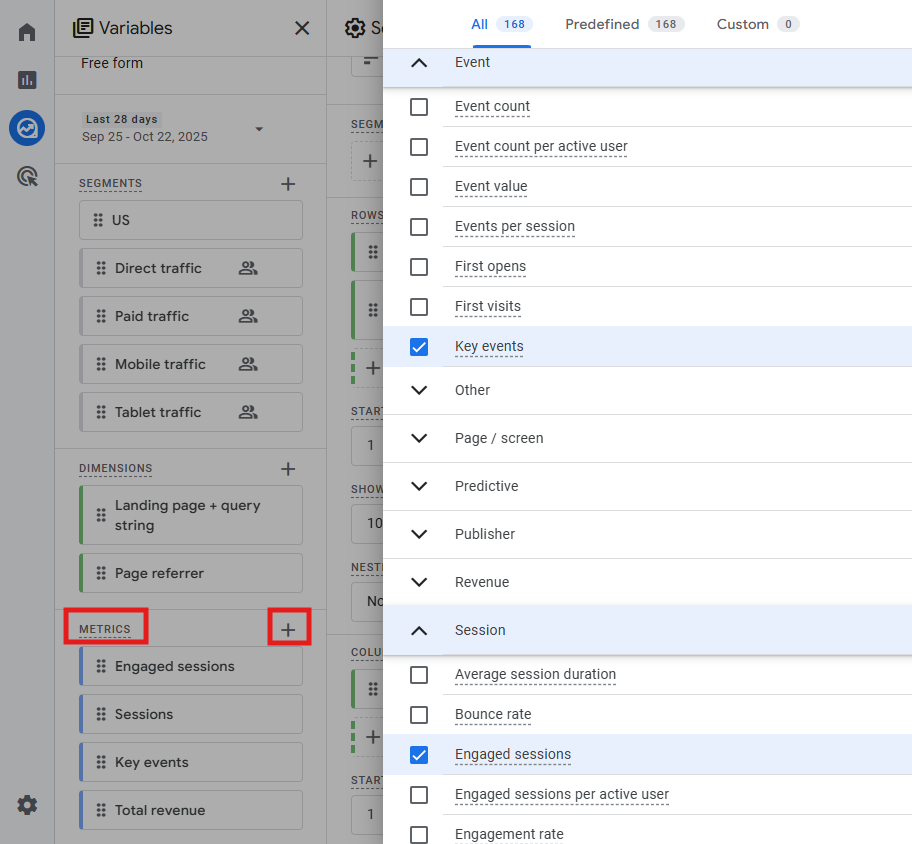912x844 pixels.
Task: Click audience icon on Mobile traffic segment
Action: click(x=248, y=364)
